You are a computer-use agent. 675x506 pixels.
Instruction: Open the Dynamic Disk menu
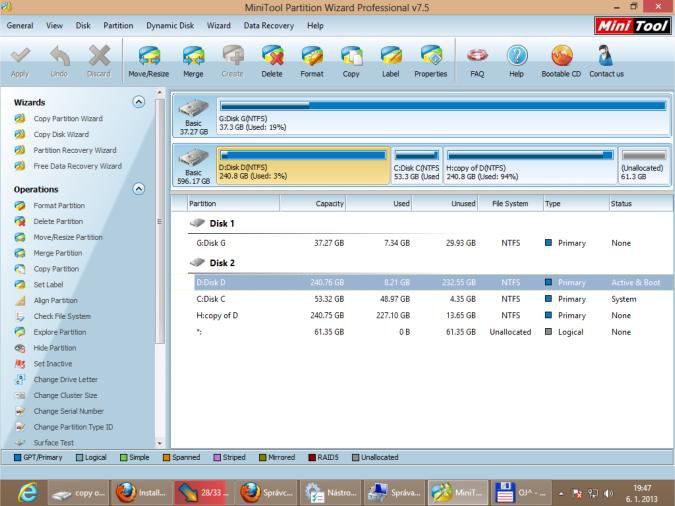tap(170, 25)
